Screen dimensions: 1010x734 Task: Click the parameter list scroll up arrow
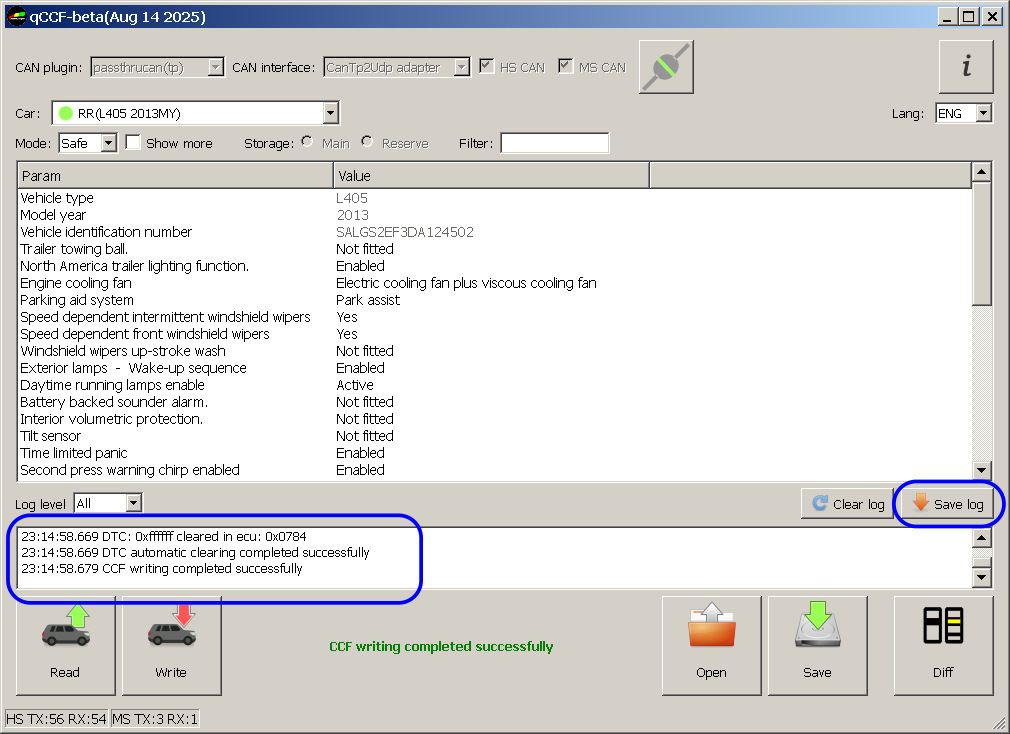pos(981,171)
